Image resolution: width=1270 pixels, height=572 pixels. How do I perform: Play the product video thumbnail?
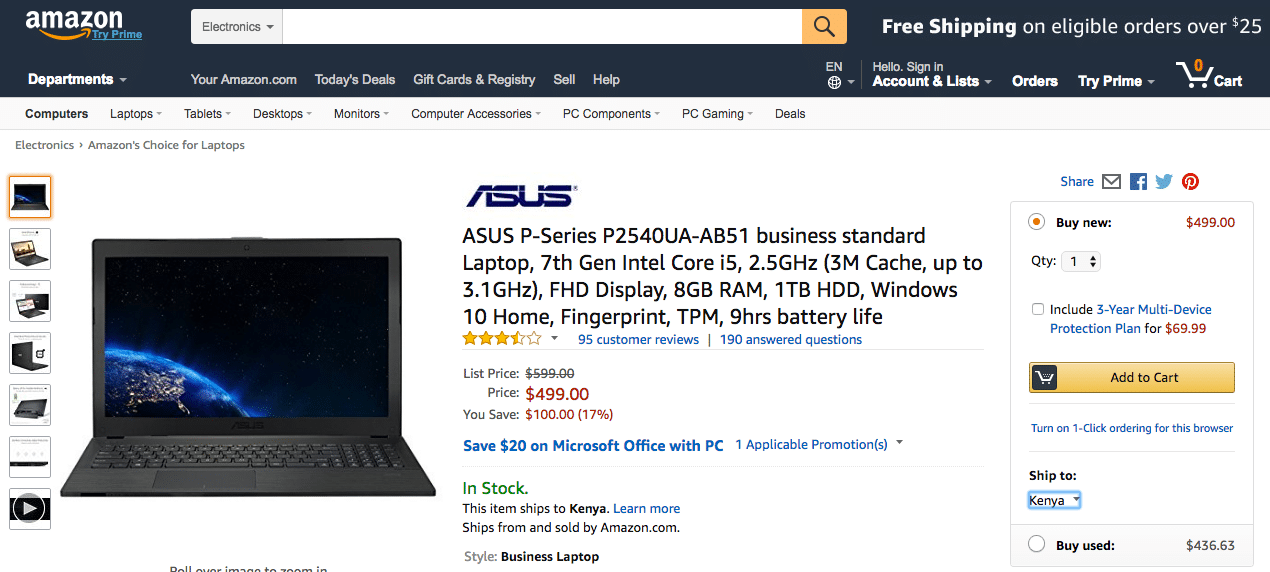click(30, 508)
